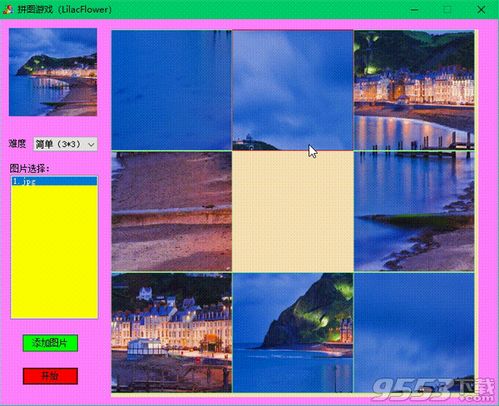Click the seafront buildings tile at bottom left
This screenshot has width=499, height=406.
pyautogui.click(x=172, y=333)
